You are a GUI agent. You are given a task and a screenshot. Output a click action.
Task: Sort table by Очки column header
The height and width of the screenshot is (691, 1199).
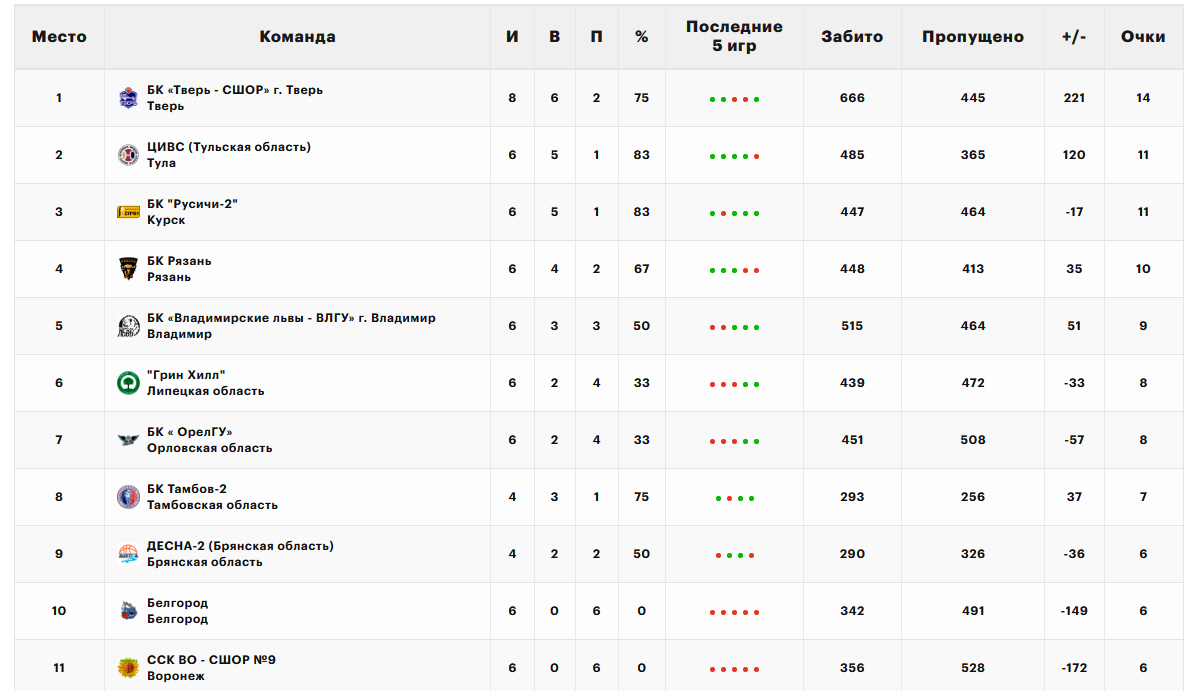(x=1142, y=37)
